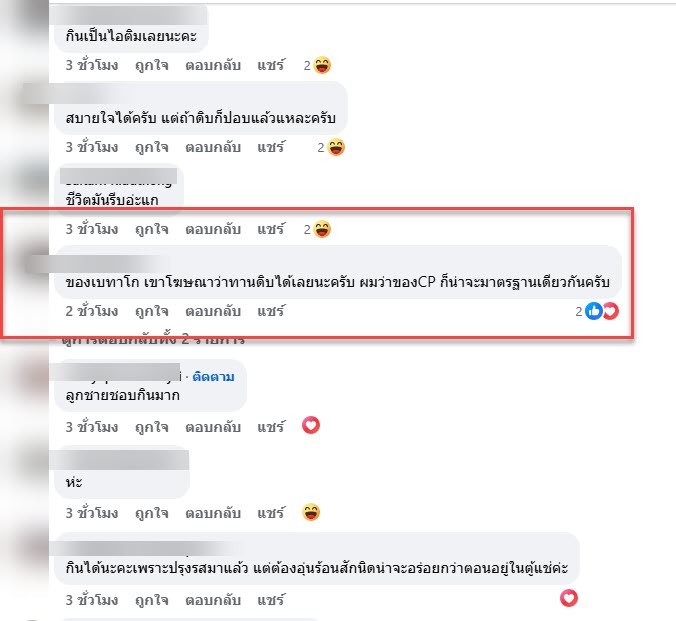This screenshot has height=621, width=676.
Task: Open the 3 ชั่วโมง timestamp of the last comment
Action: (92, 600)
